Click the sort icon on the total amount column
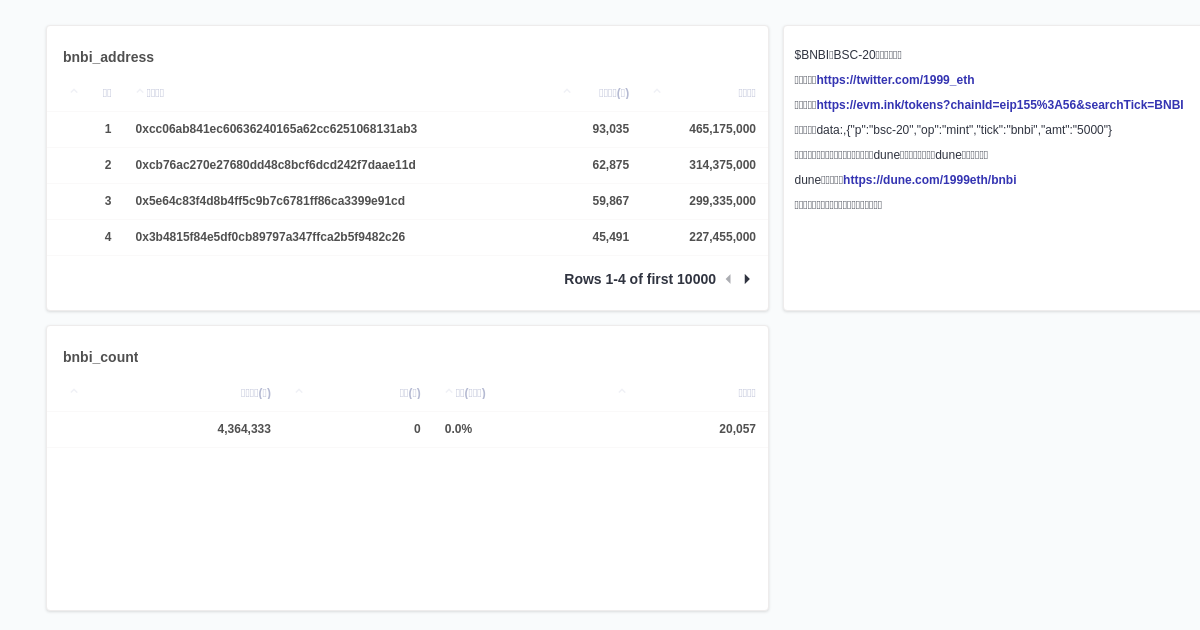 point(657,91)
